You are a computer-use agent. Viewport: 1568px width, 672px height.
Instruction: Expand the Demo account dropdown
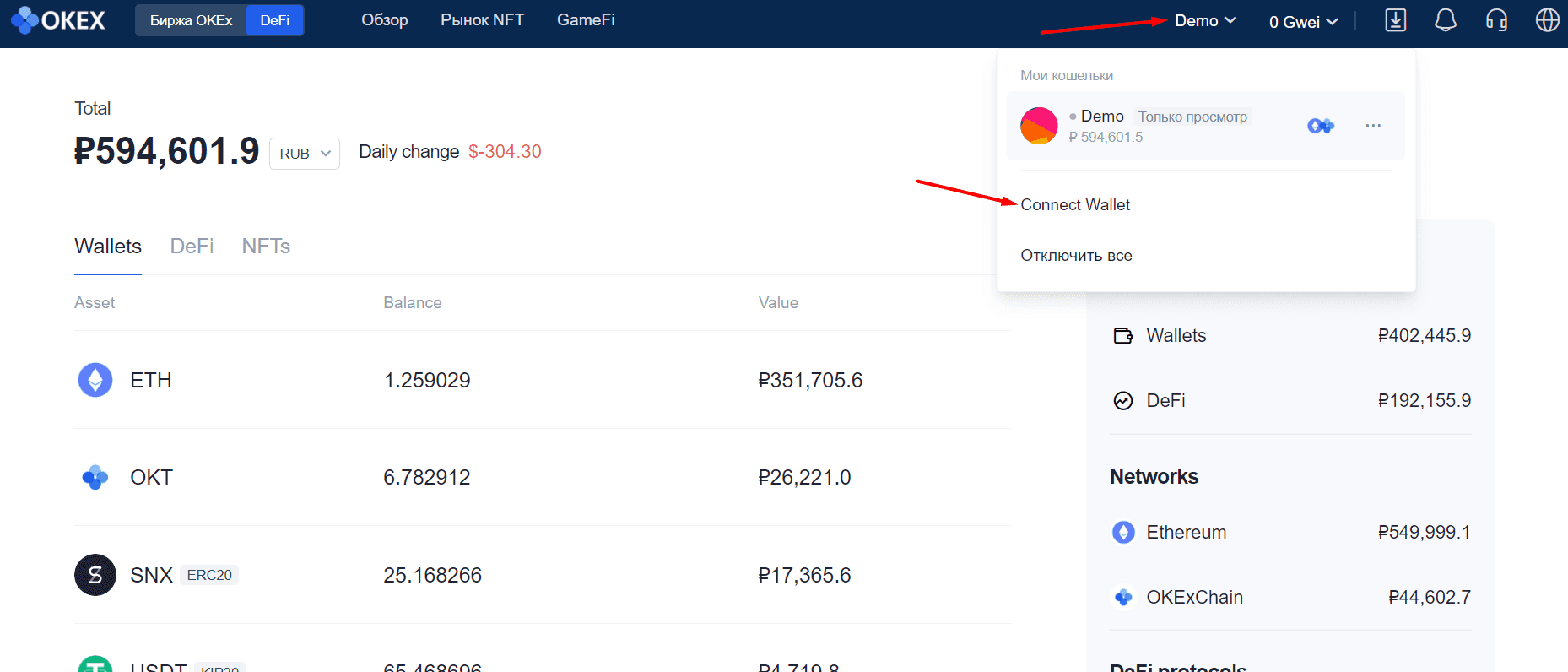[1205, 20]
